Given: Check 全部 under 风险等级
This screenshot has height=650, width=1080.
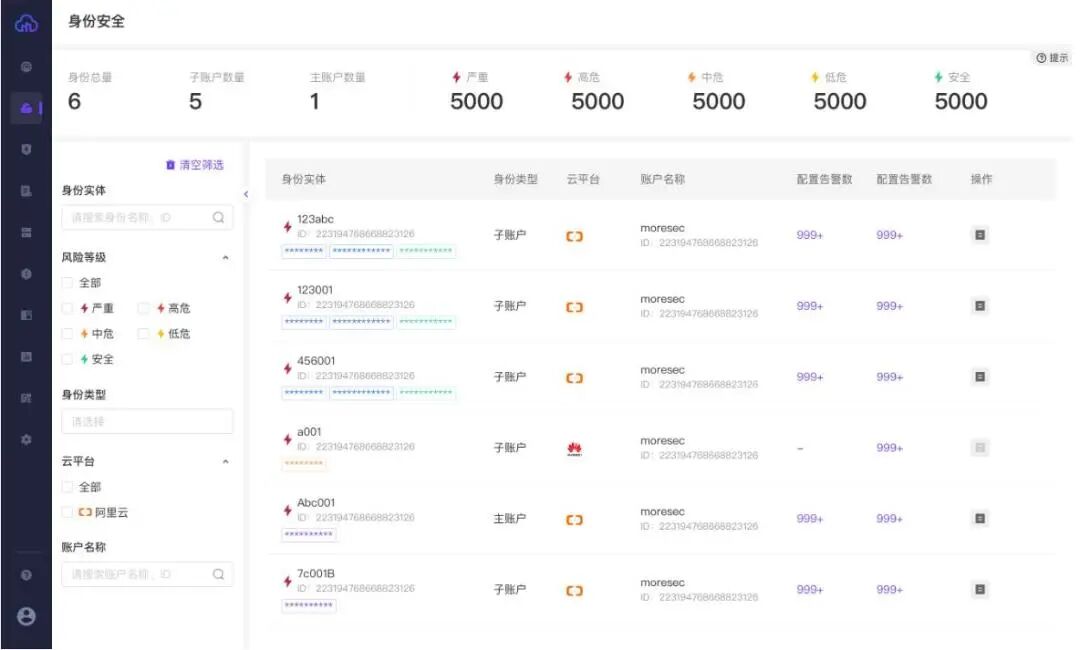Looking at the screenshot, I should point(68,282).
